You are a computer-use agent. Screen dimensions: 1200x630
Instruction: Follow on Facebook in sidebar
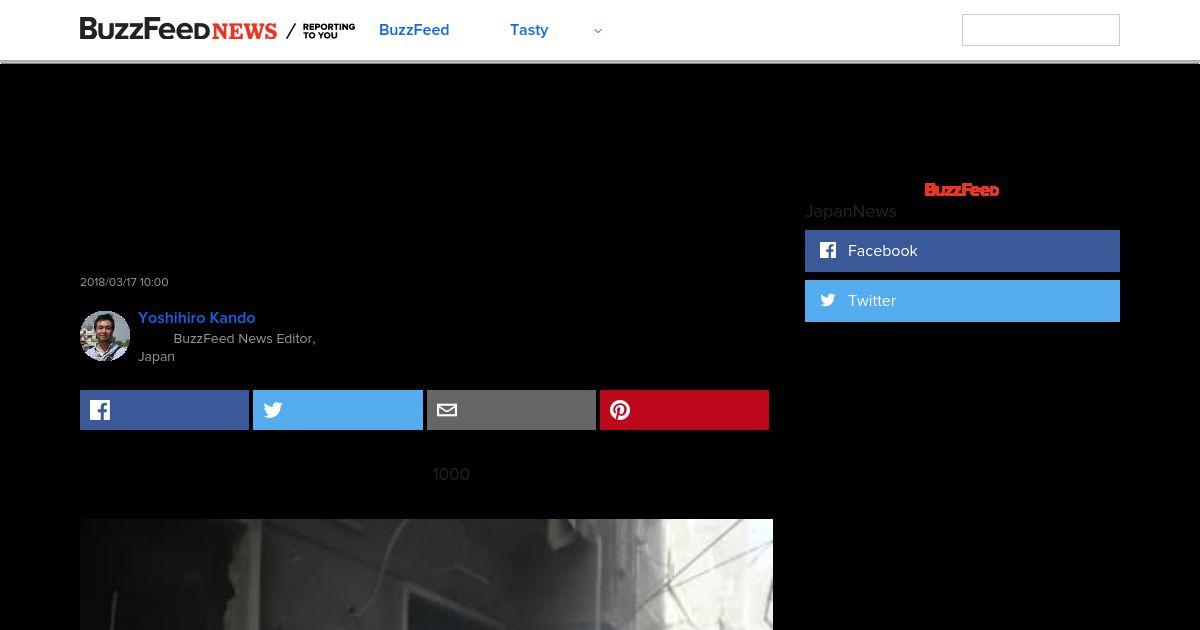tap(962, 251)
